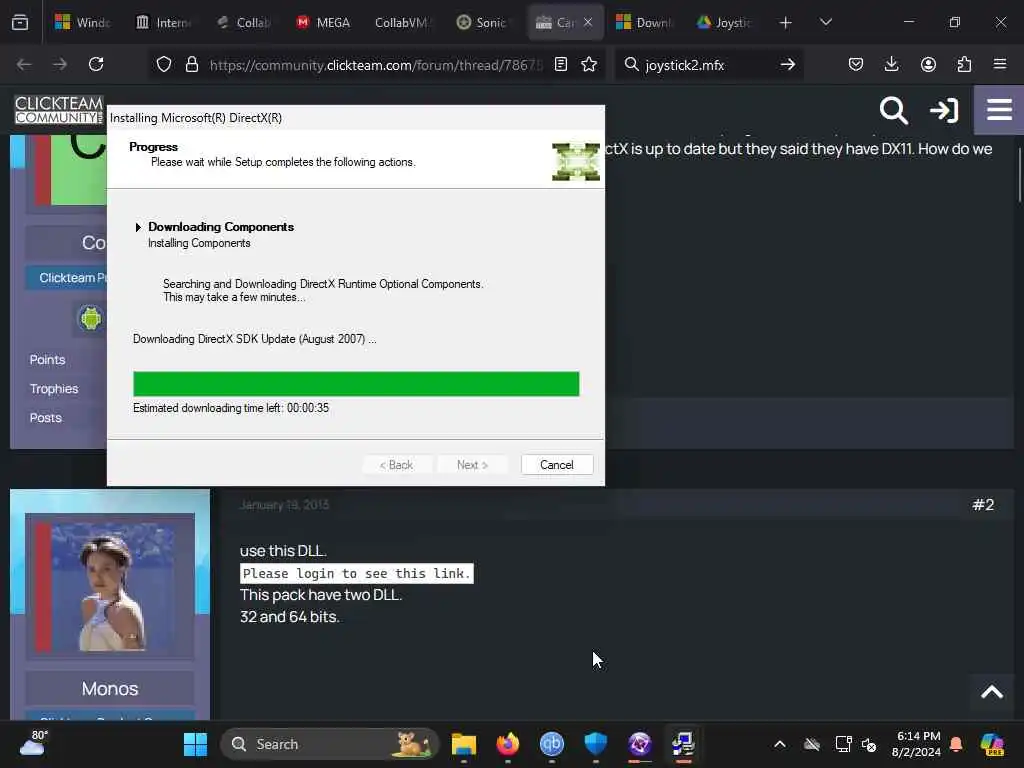Open the forum search magnifier icon
This screenshot has height=768, width=1024.
[x=893, y=110]
